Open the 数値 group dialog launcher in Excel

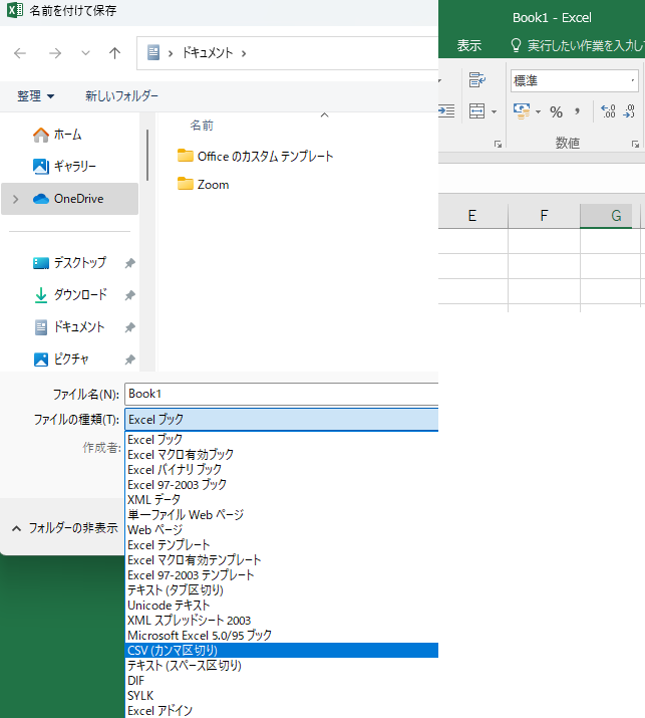tap(635, 144)
